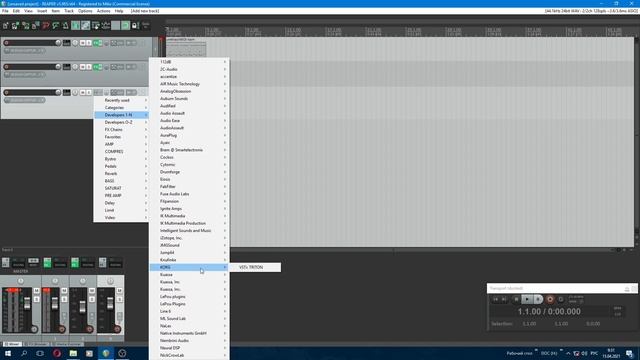640x360 pixels.
Task: Arm record on the second track
Action: tap(6, 67)
